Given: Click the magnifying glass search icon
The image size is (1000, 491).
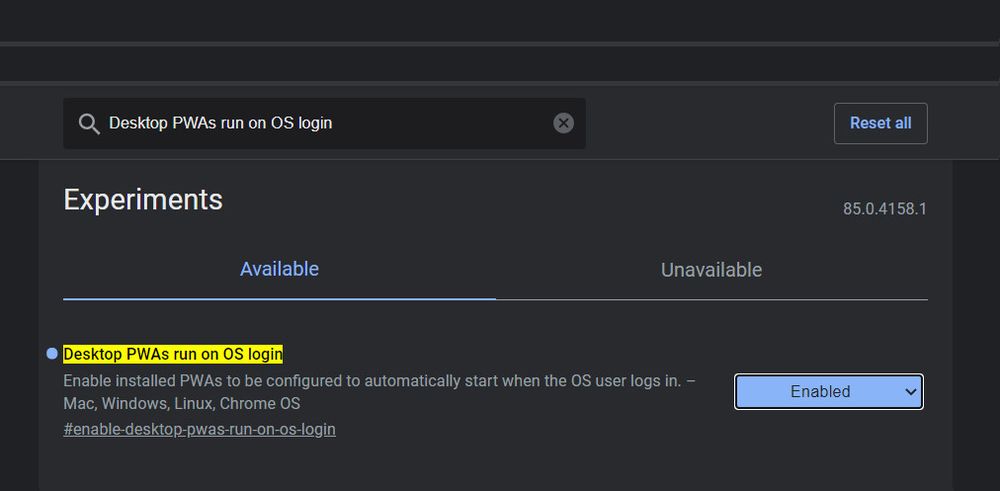Looking at the screenshot, I should click(89, 124).
